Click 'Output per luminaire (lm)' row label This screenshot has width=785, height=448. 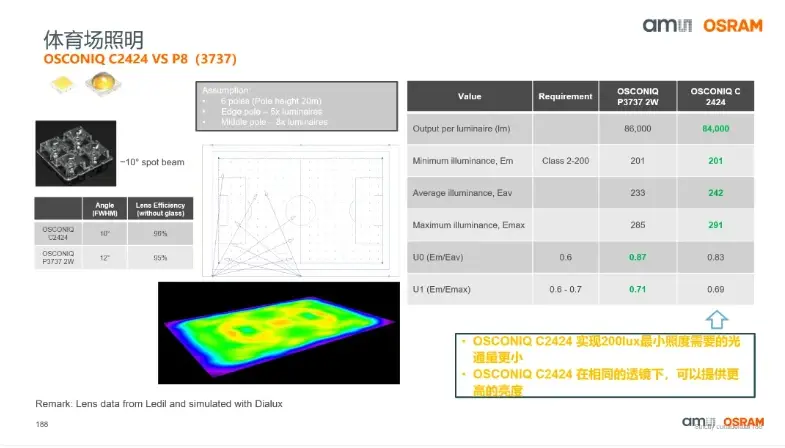coord(461,129)
